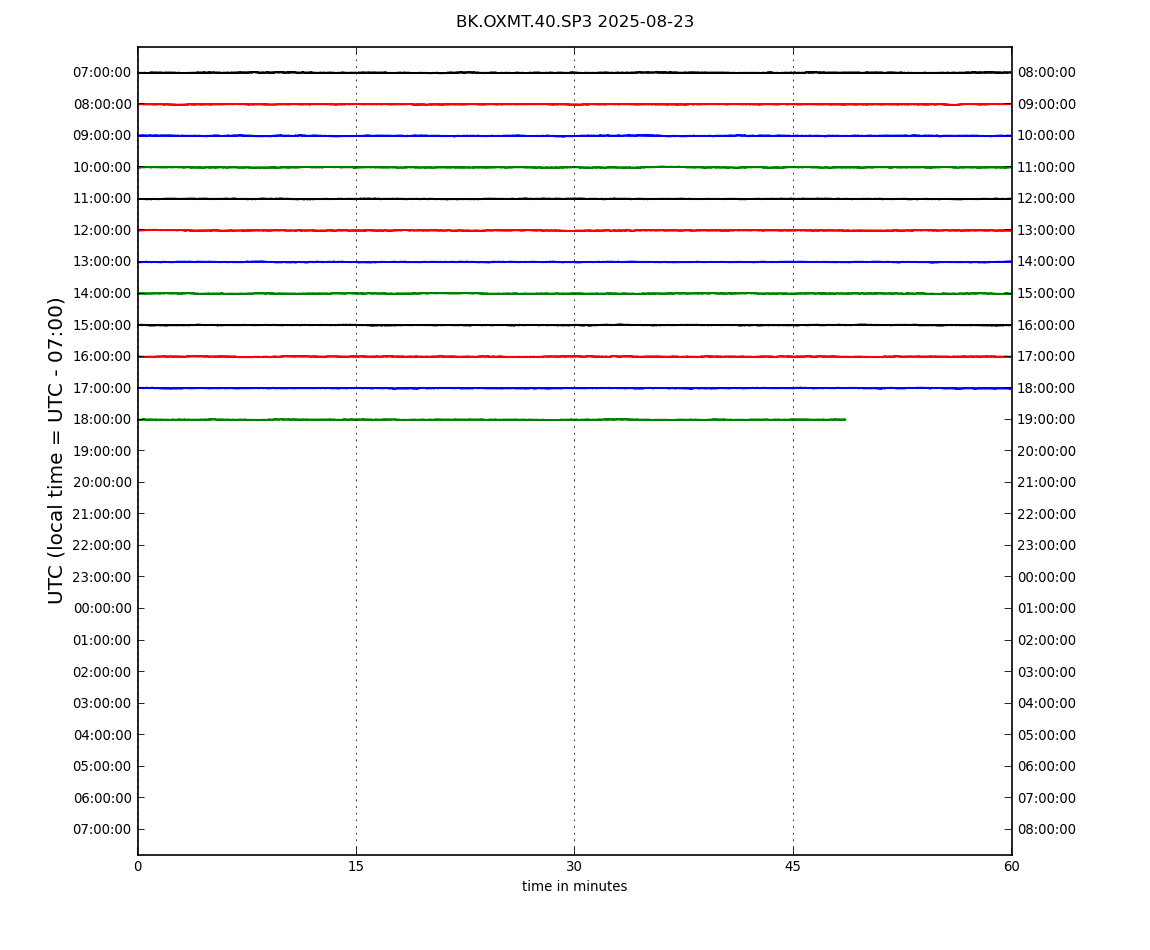Image resolution: width=1150 pixels, height=950 pixels.
Task: Click the left axis label 07:00:00 at top
Action: pyautogui.click(x=102, y=73)
